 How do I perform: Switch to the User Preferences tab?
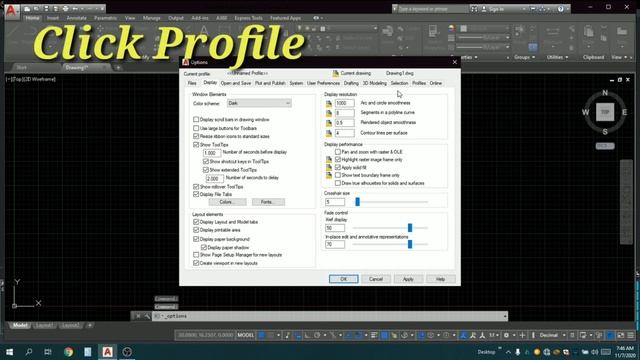323,83
